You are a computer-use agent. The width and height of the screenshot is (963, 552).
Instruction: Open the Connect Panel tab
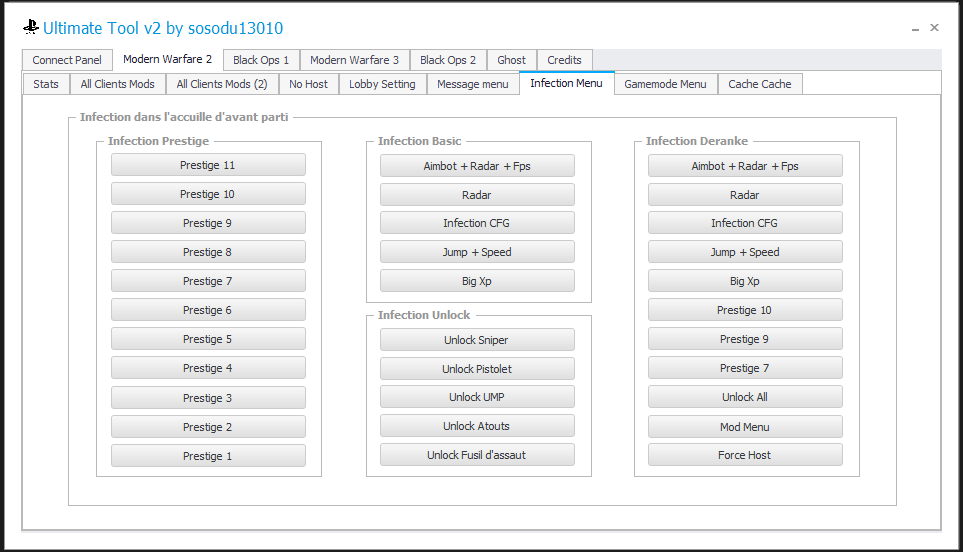pos(67,60)
